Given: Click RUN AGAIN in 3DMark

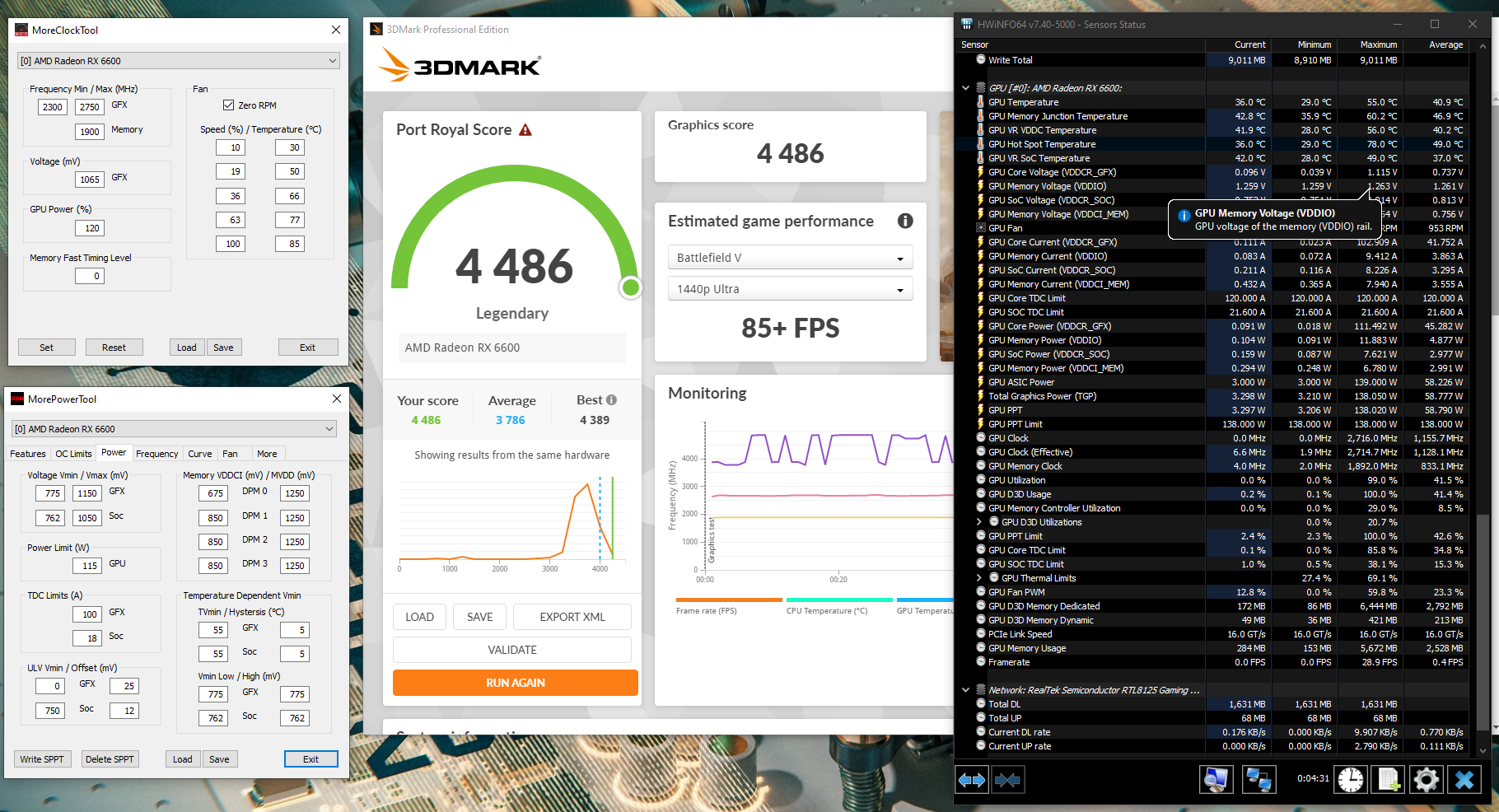Looking at the screenshot, I should (x=516, y=683).
